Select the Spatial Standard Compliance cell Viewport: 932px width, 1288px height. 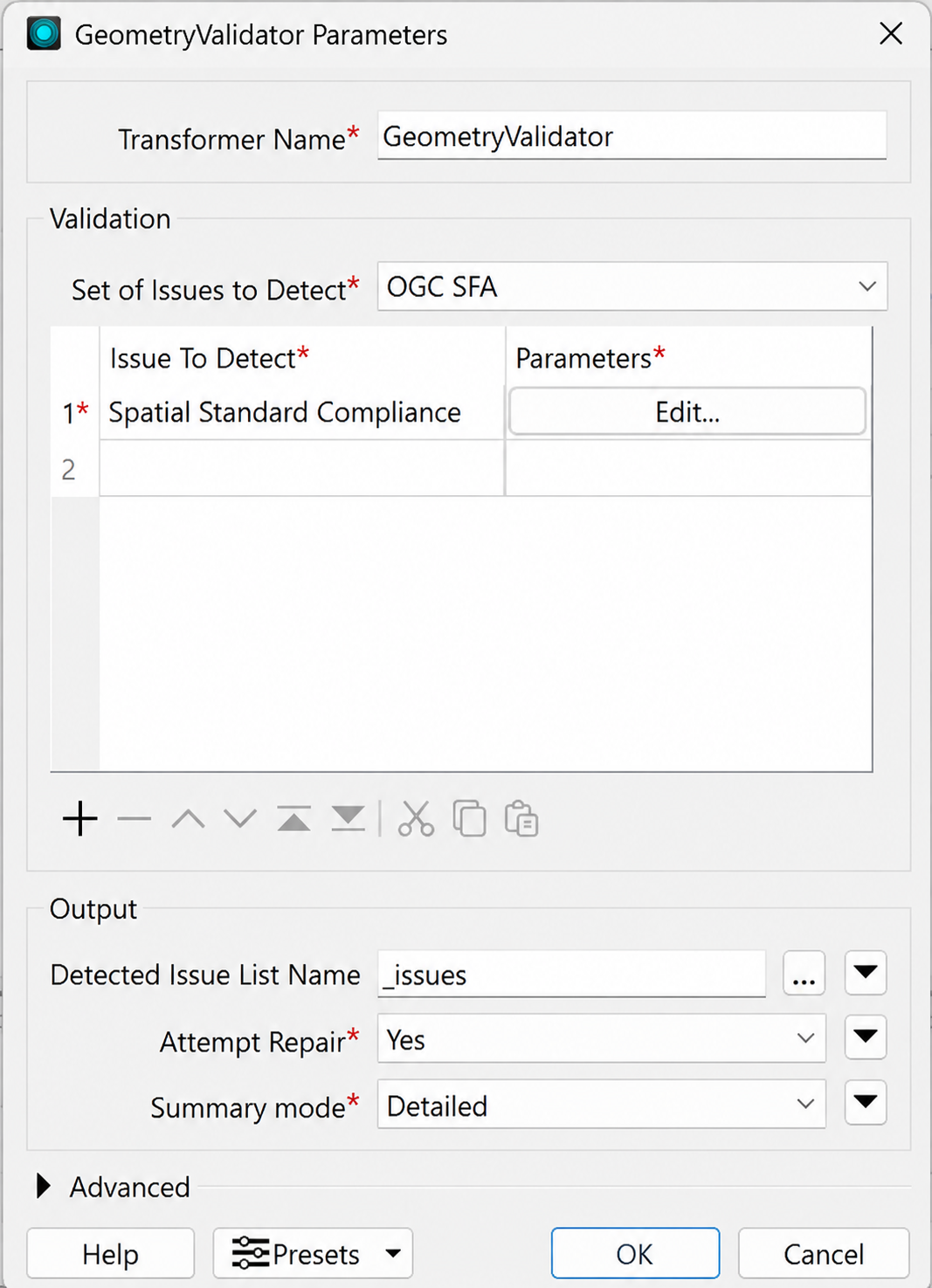[x=302, y=411]
